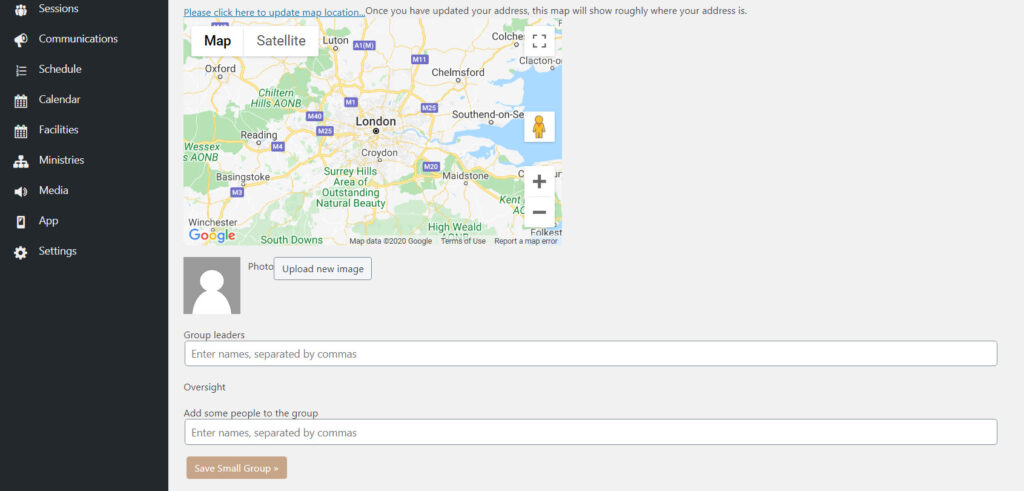Focus the Group leaders names field

tap(590, 354)
